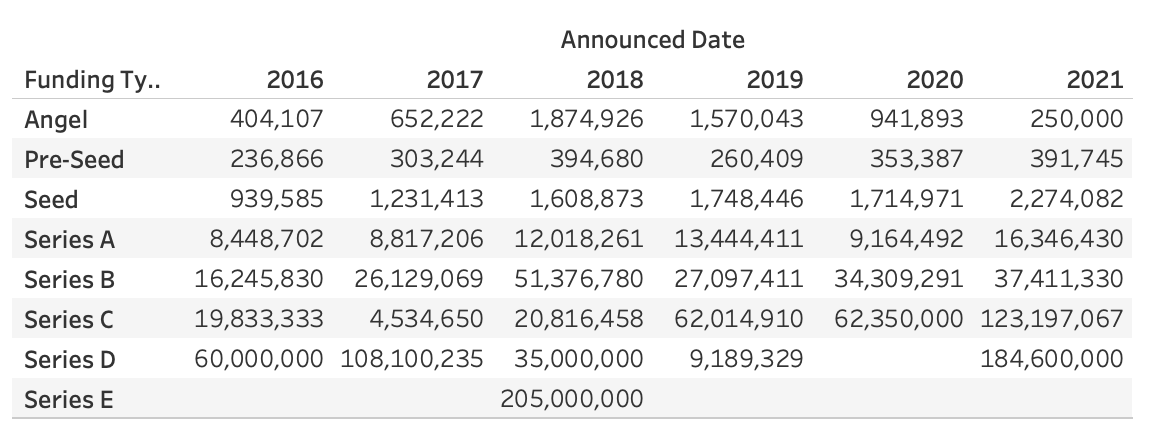Select the Series A row label
This screenshot has height=436, width=1172.
pos(70,239)
